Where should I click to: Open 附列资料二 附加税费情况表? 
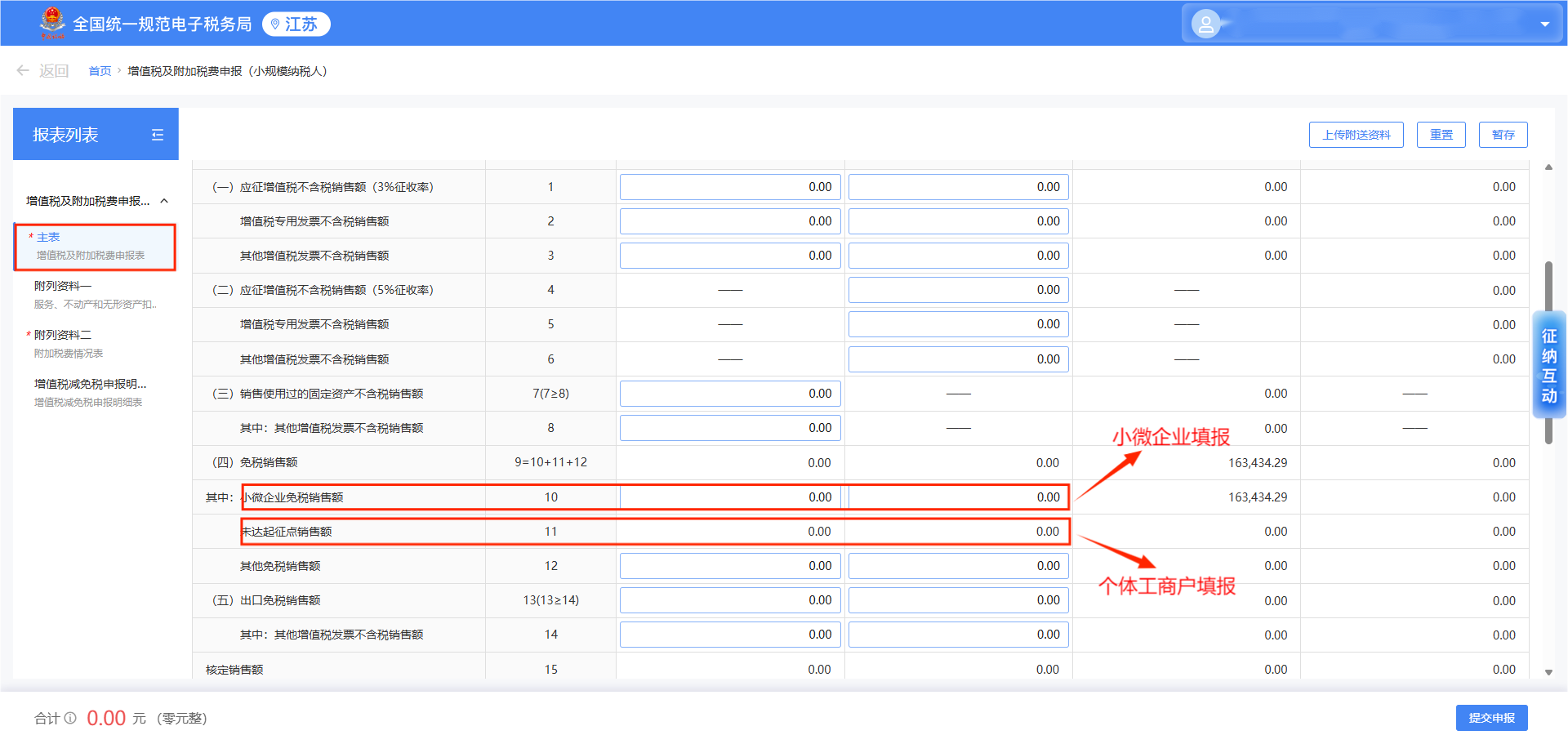[95, 344]
